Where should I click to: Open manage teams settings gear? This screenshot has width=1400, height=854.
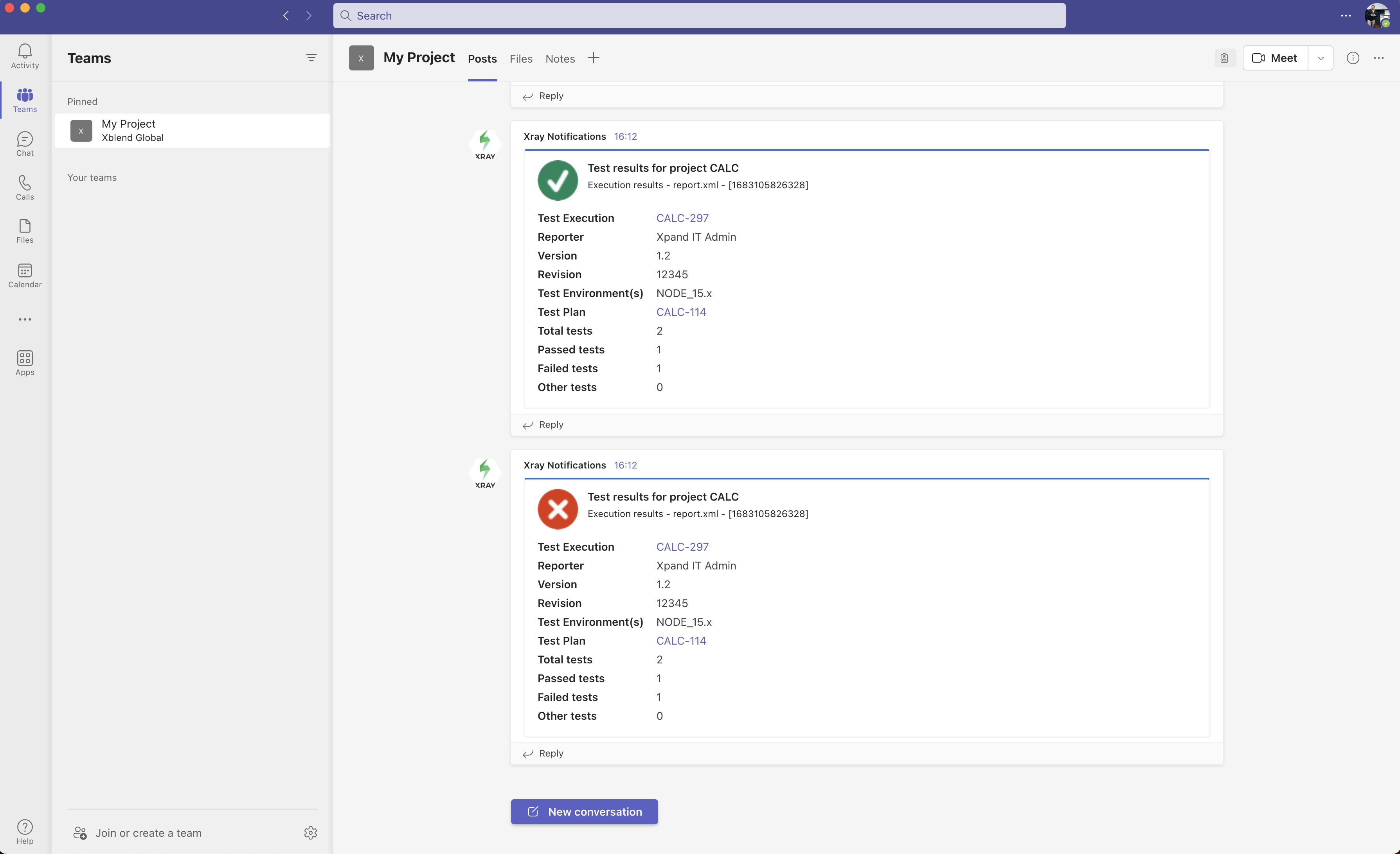tap(310, 832)
